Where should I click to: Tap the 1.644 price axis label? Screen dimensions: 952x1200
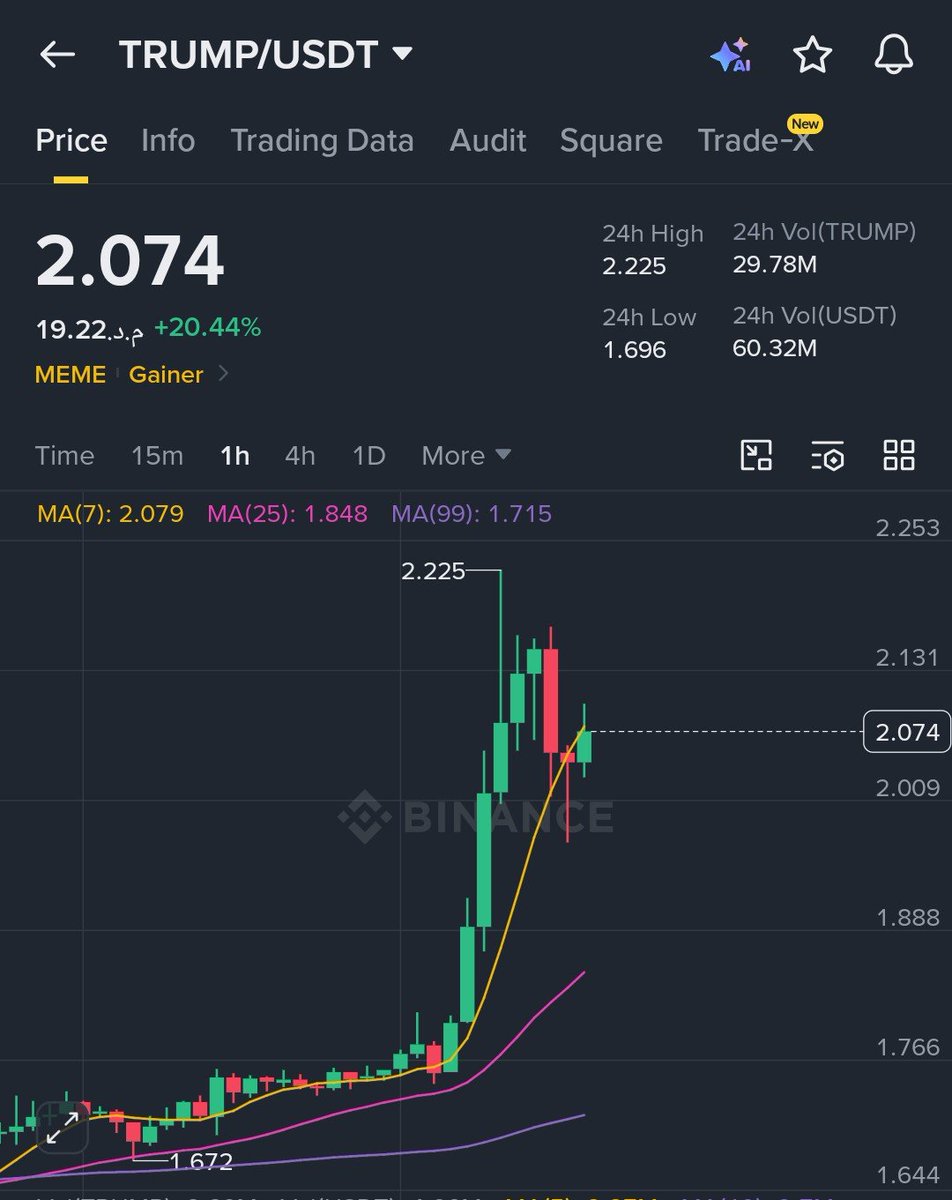(908, 1175)
